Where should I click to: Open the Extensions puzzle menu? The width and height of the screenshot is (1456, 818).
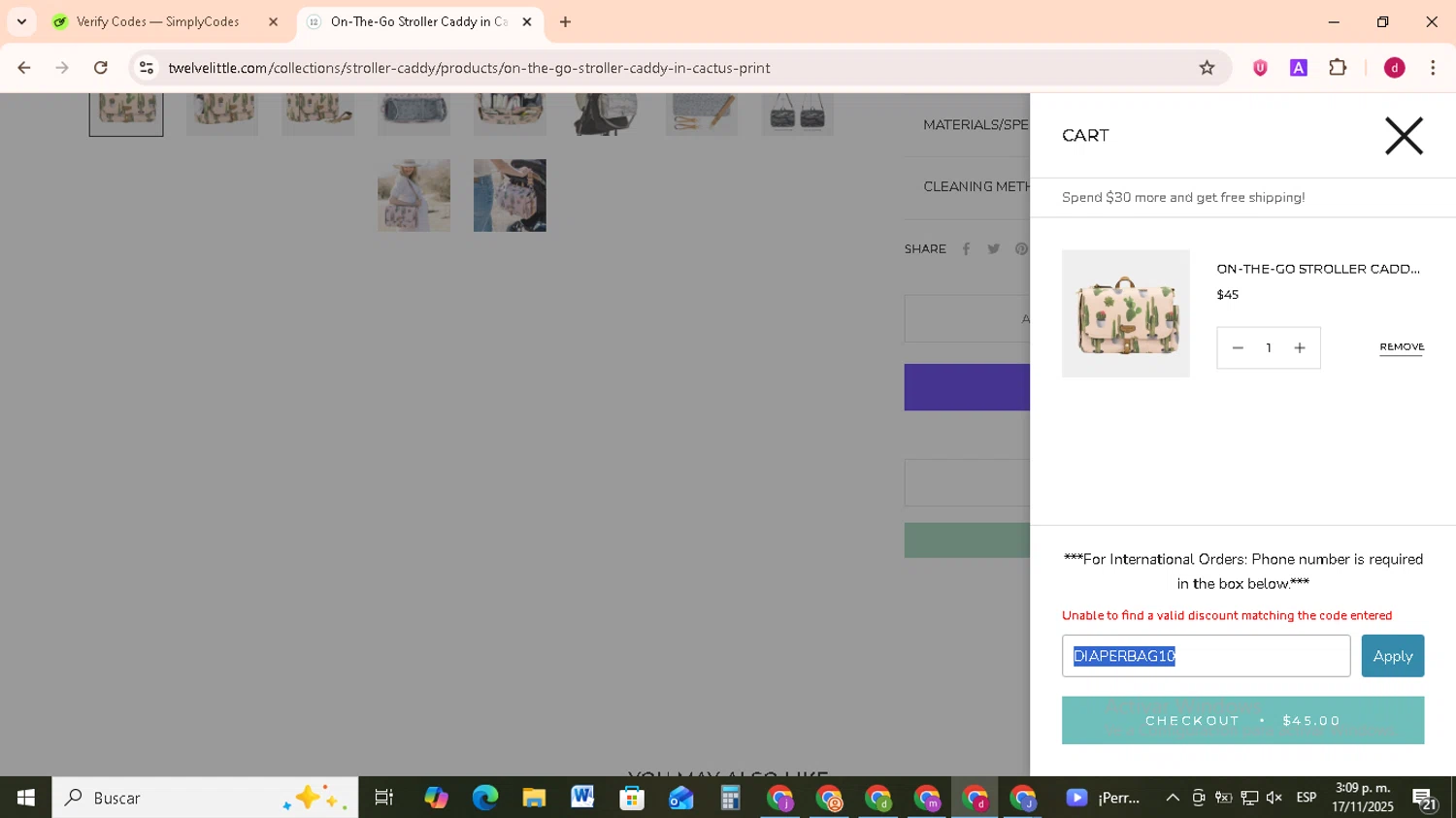[1338, 67]
